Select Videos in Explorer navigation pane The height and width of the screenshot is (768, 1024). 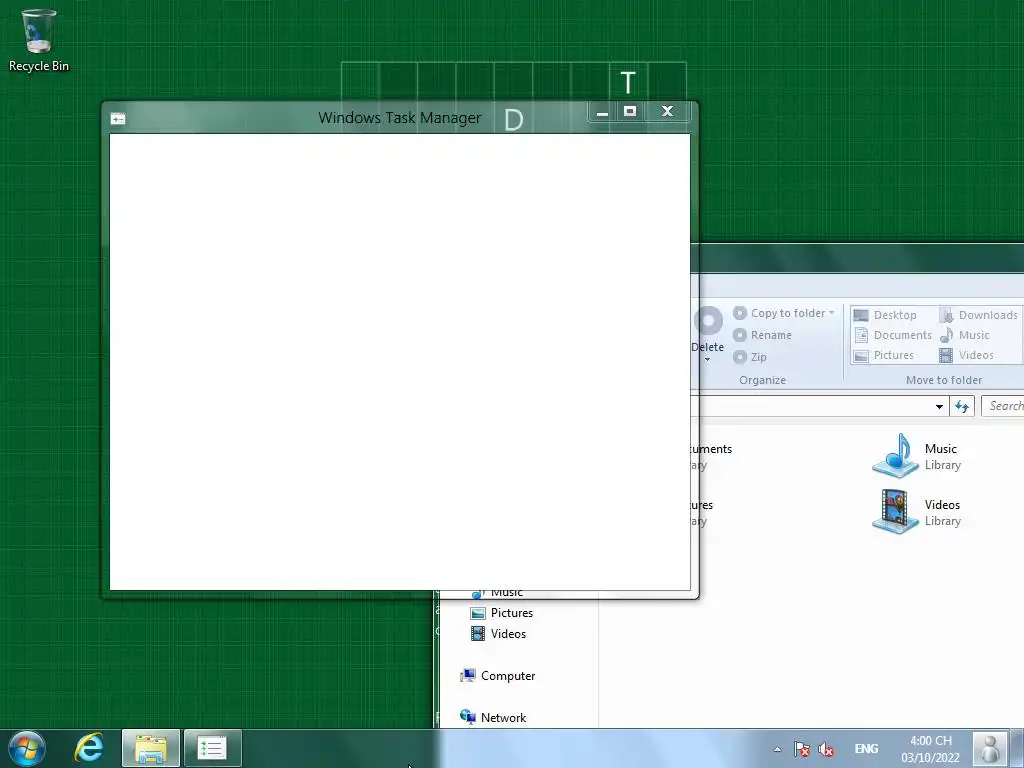pos(498,634)
